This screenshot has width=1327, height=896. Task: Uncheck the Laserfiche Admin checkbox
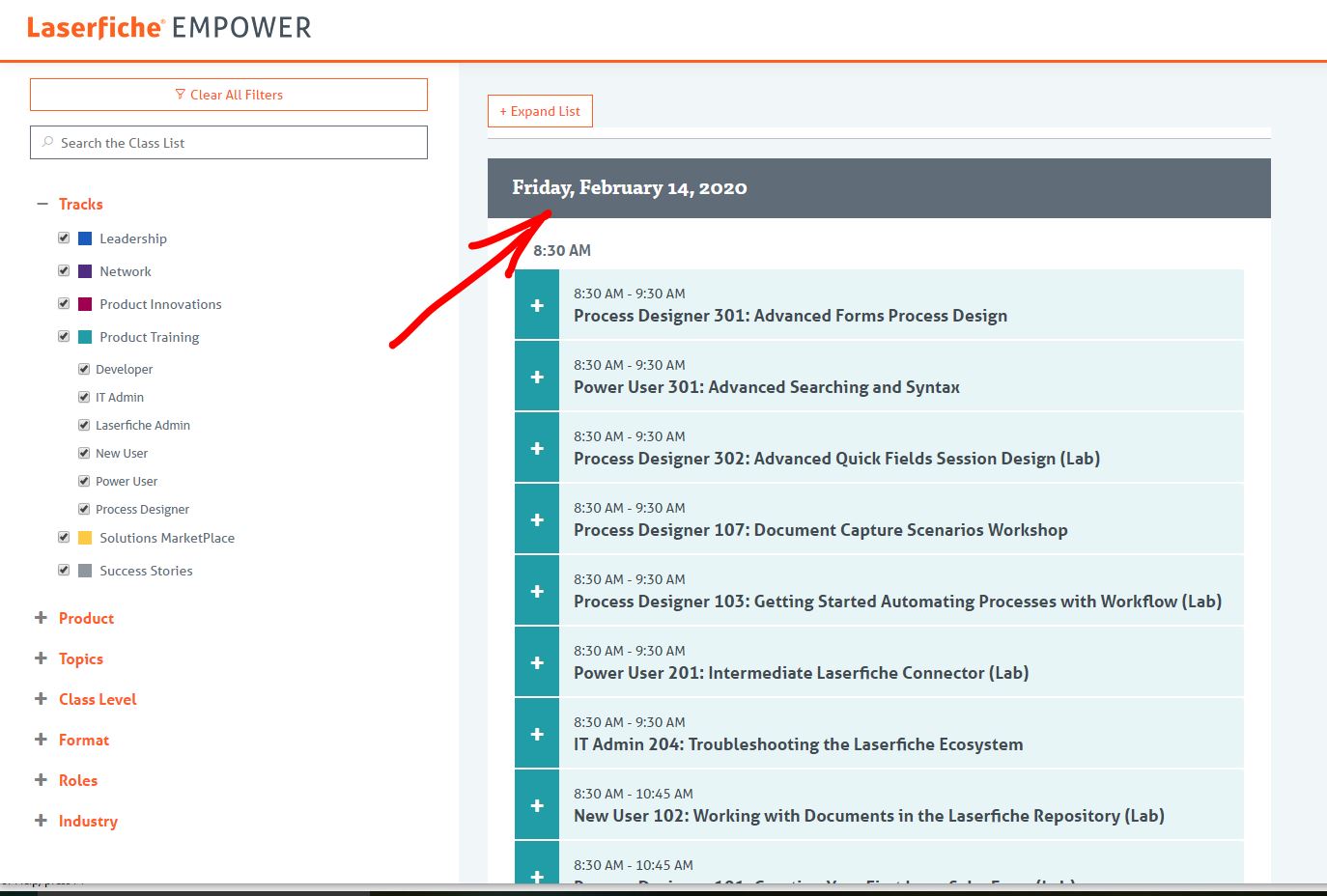84,425
